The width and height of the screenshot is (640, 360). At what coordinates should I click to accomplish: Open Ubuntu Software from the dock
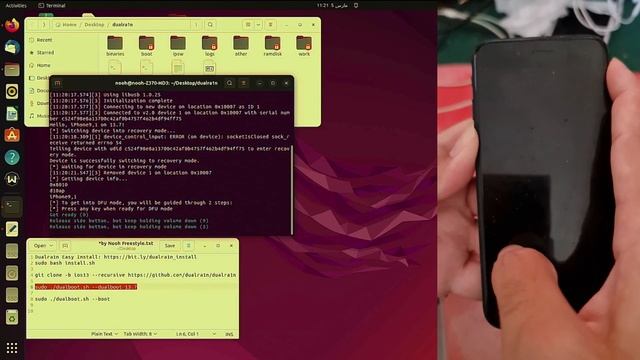(12, 135)
